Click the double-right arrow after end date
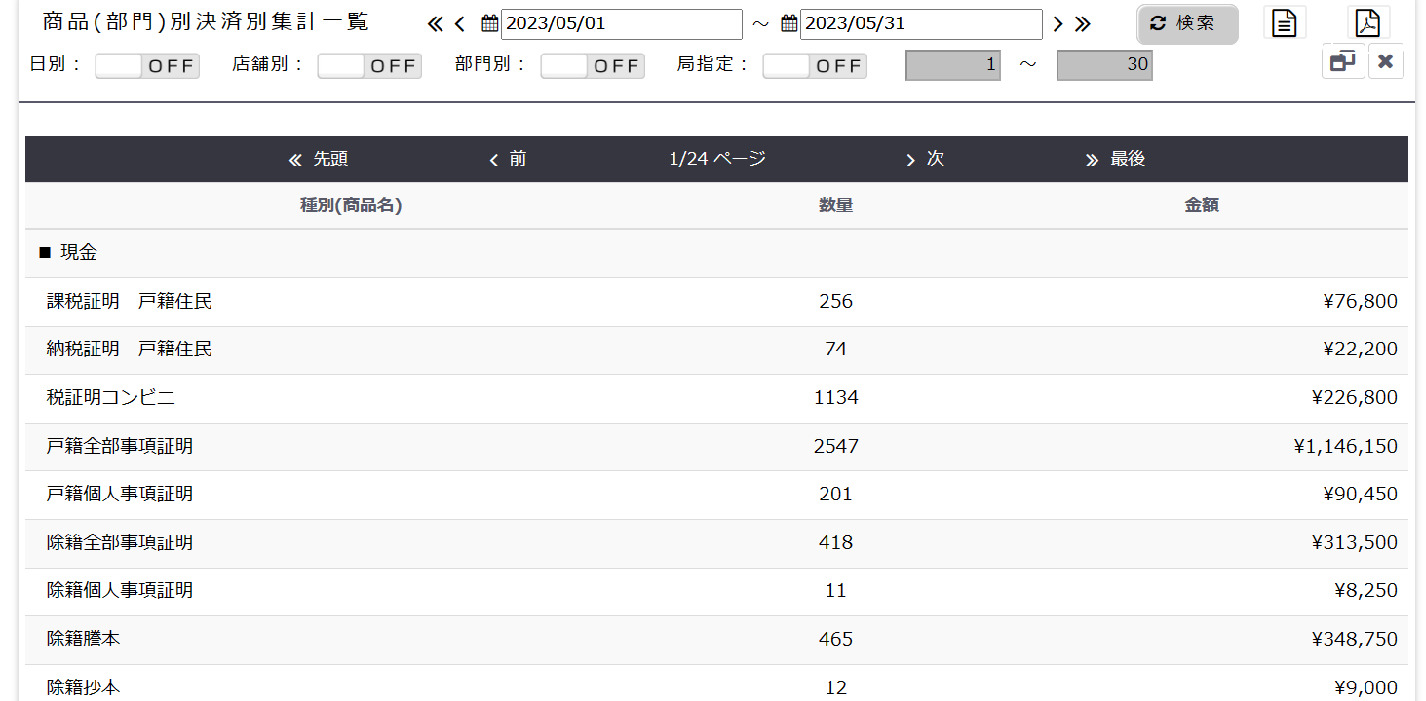The image size is (1426, 701). click(1083, 24)
